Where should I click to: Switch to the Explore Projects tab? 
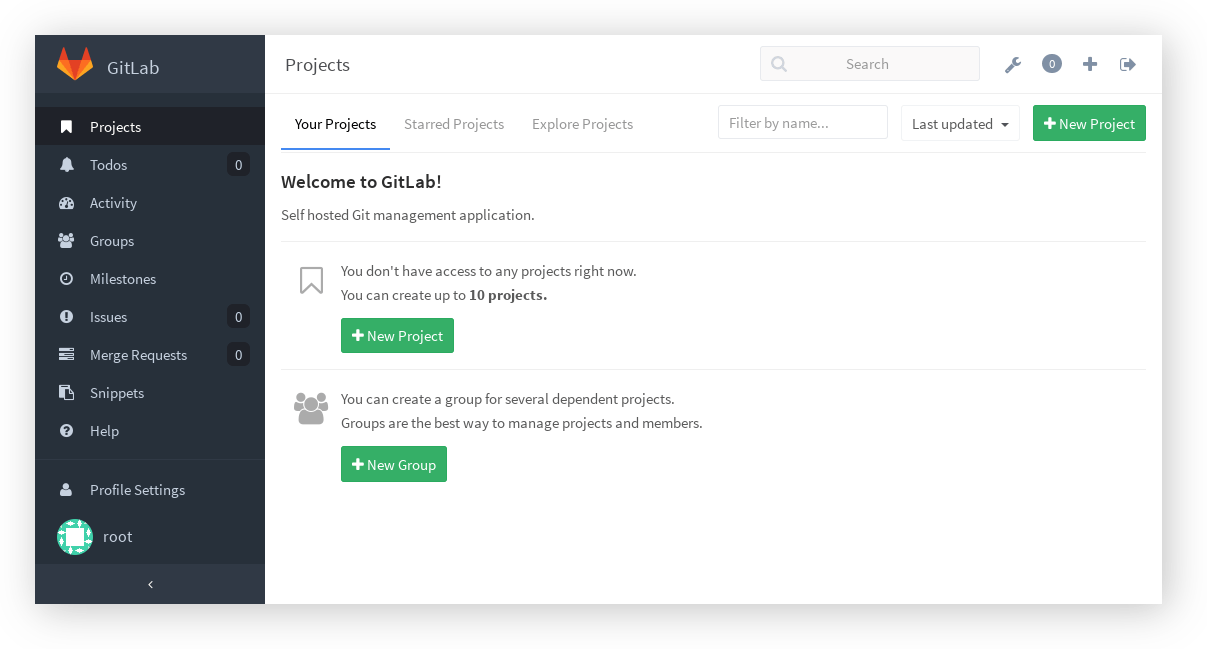click(x=582, y=124)
